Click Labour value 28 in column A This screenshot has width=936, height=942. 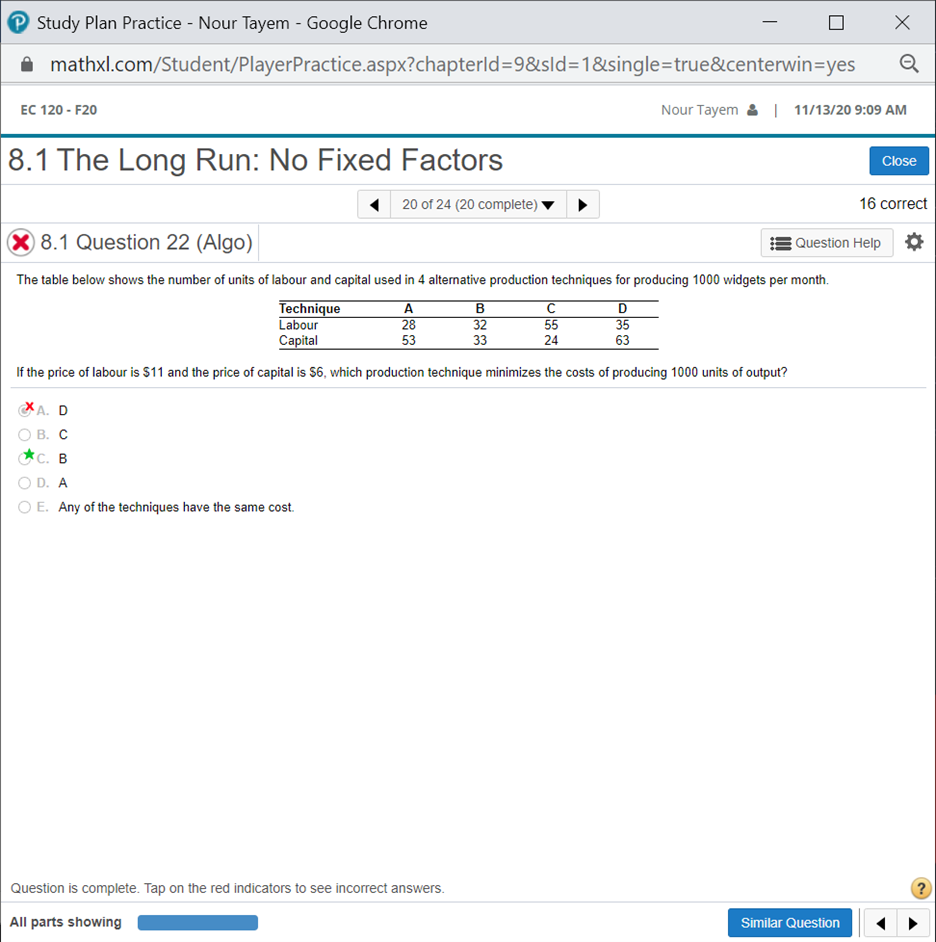point(409,325)
